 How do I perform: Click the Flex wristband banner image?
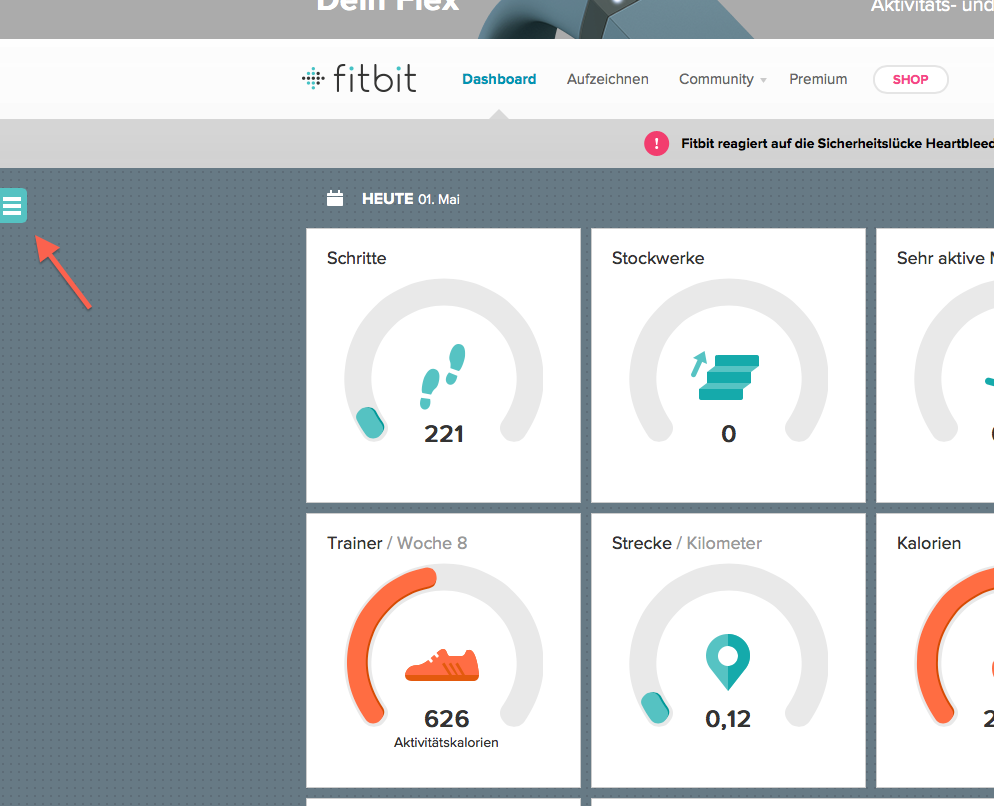click(615, 19)
